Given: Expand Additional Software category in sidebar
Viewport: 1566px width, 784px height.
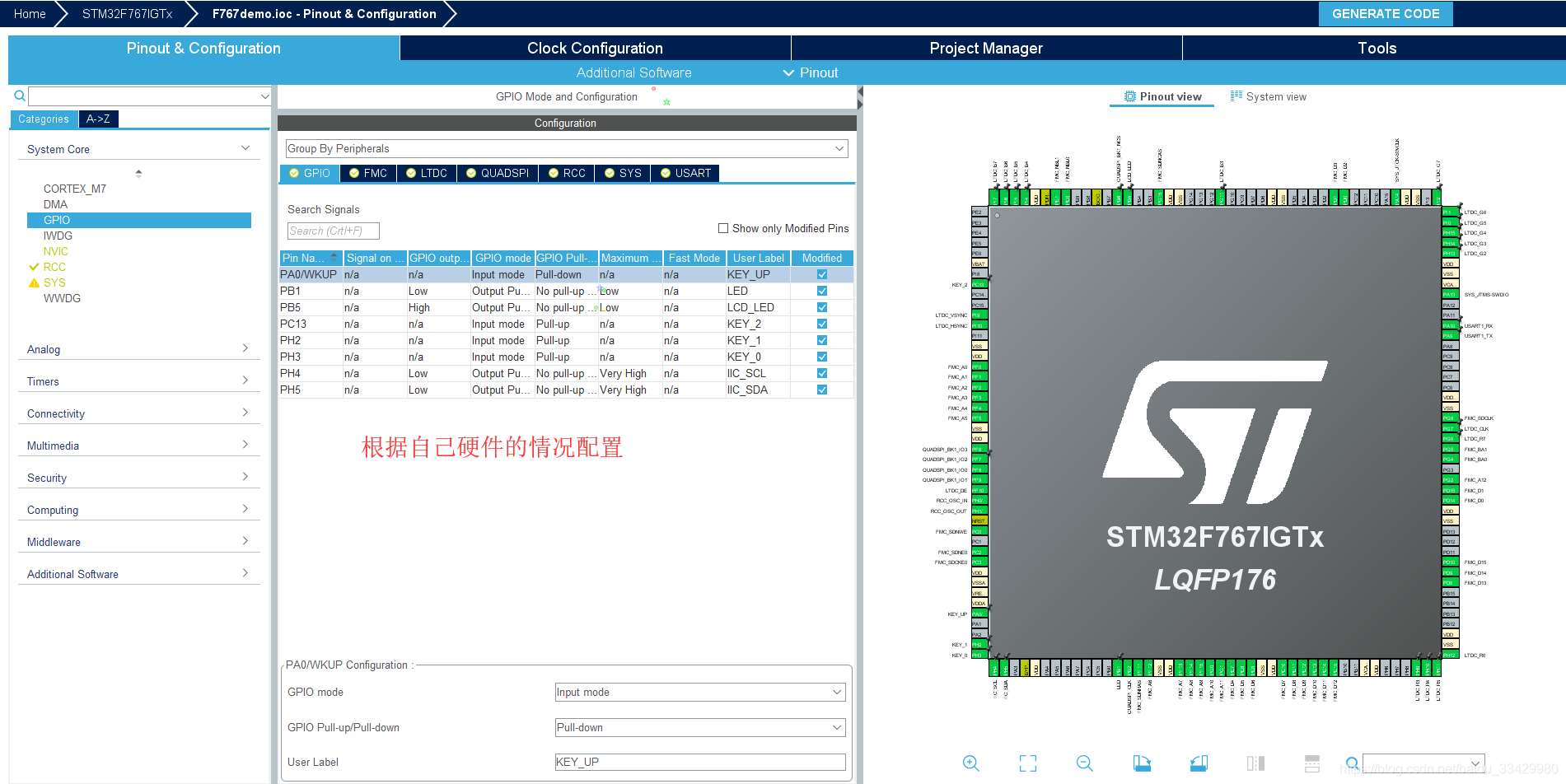Looking at the screenshot, I should [245, 573].
